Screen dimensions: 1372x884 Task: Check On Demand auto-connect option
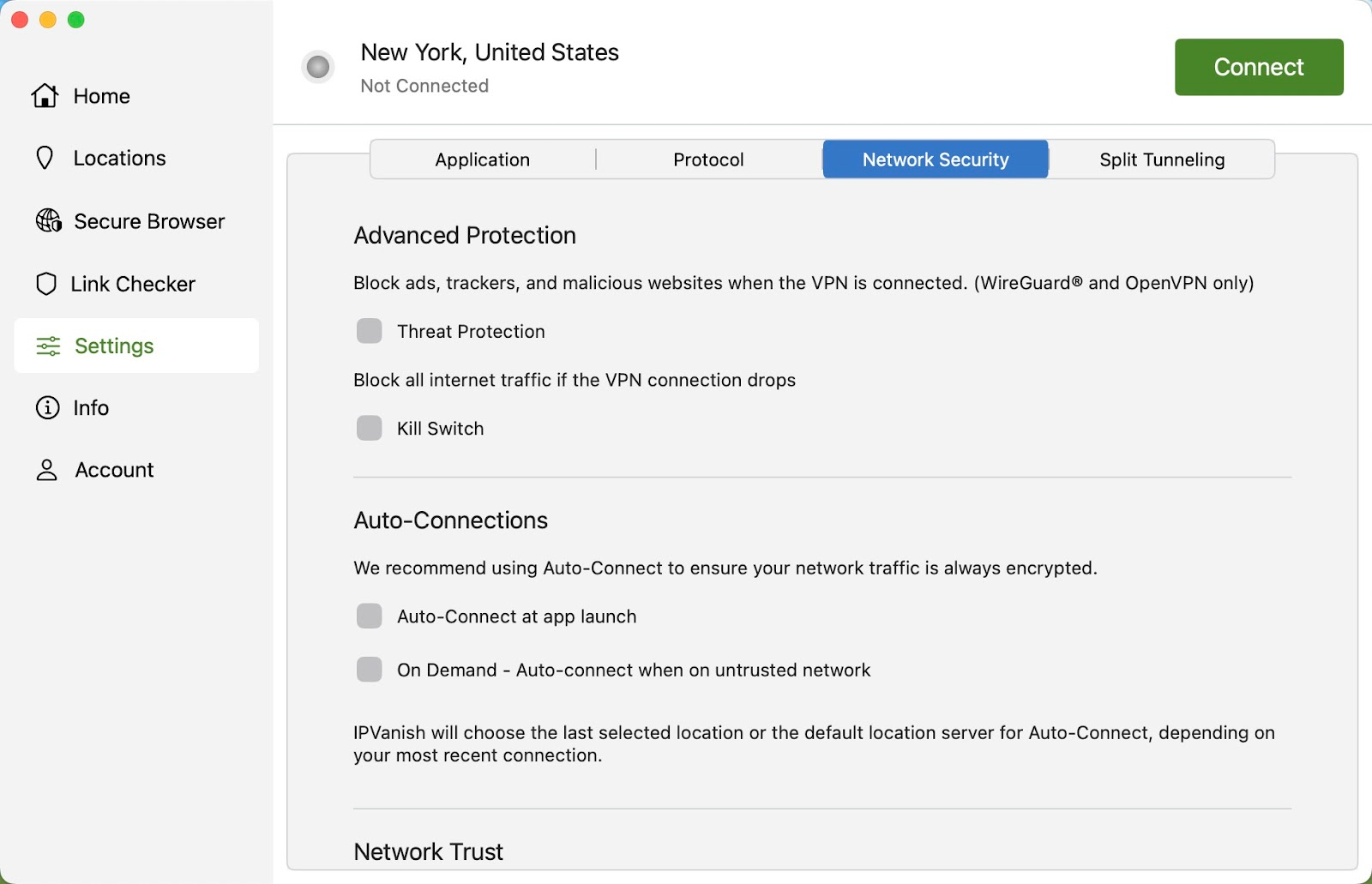point(370,670)
